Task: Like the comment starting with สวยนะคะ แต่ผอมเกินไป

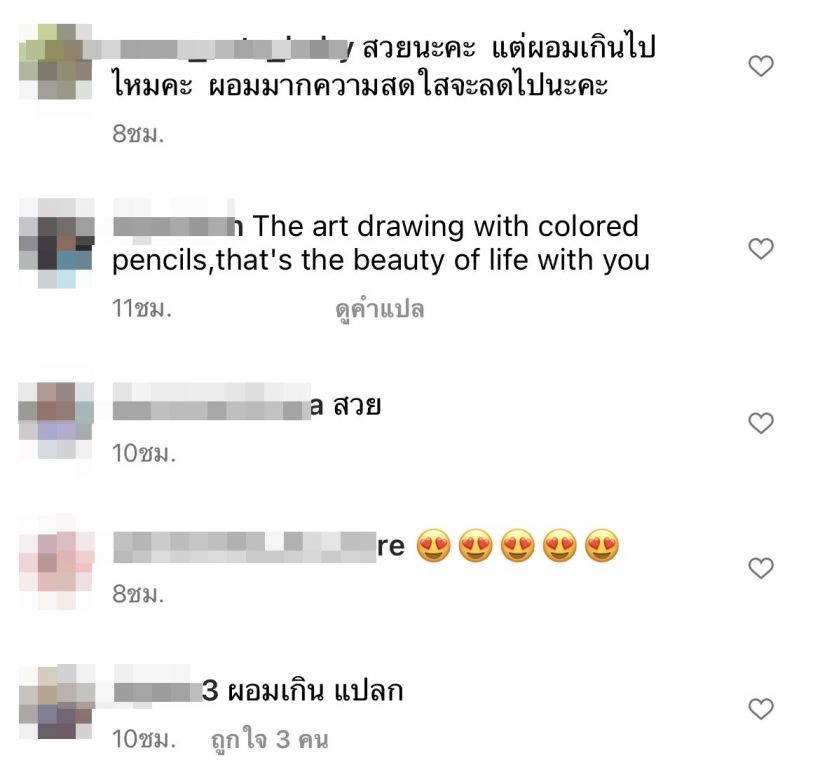Action: [x=761, y=66]
